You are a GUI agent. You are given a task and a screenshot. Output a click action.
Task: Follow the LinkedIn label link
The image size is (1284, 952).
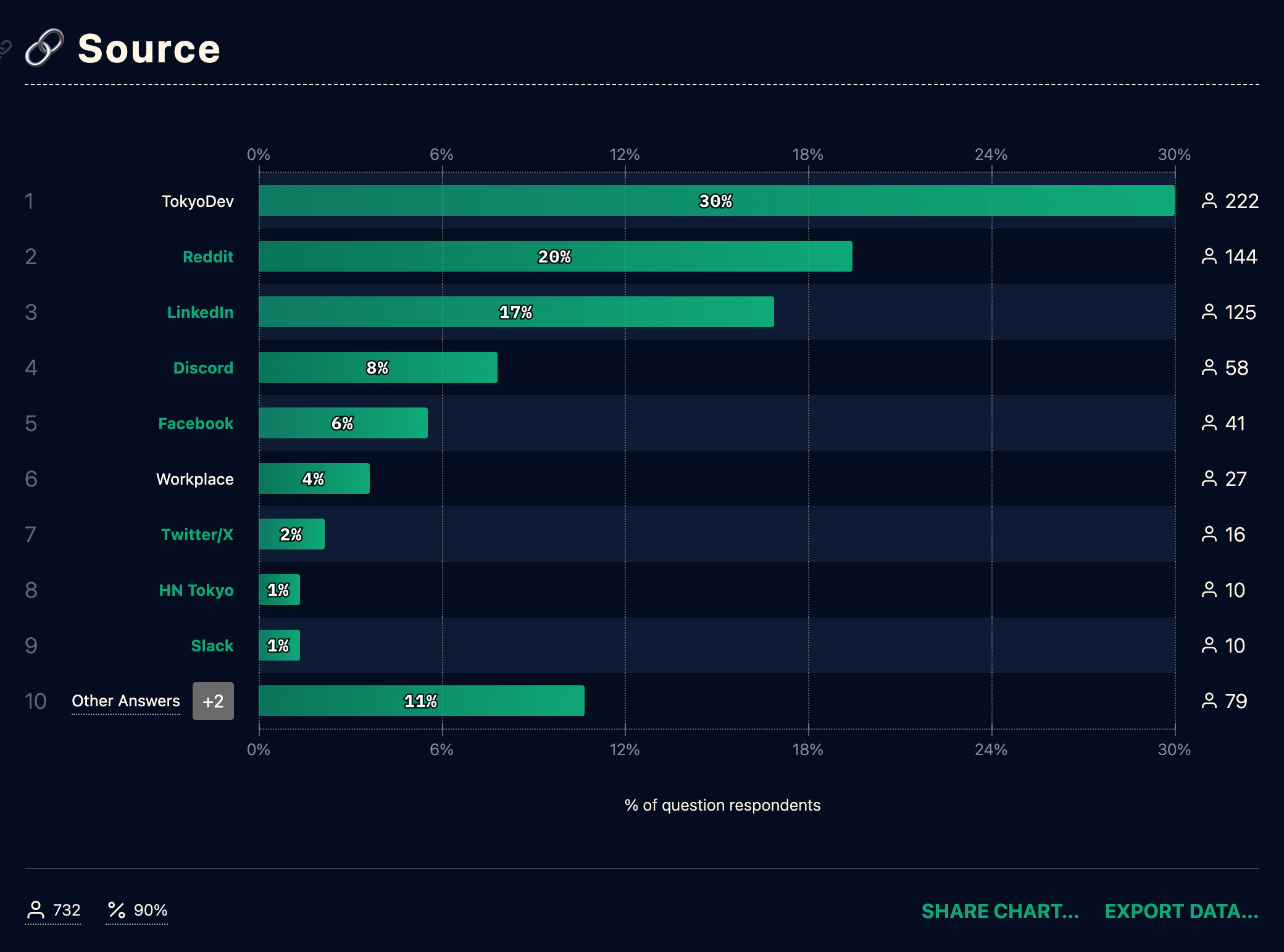tap(200, 312)
